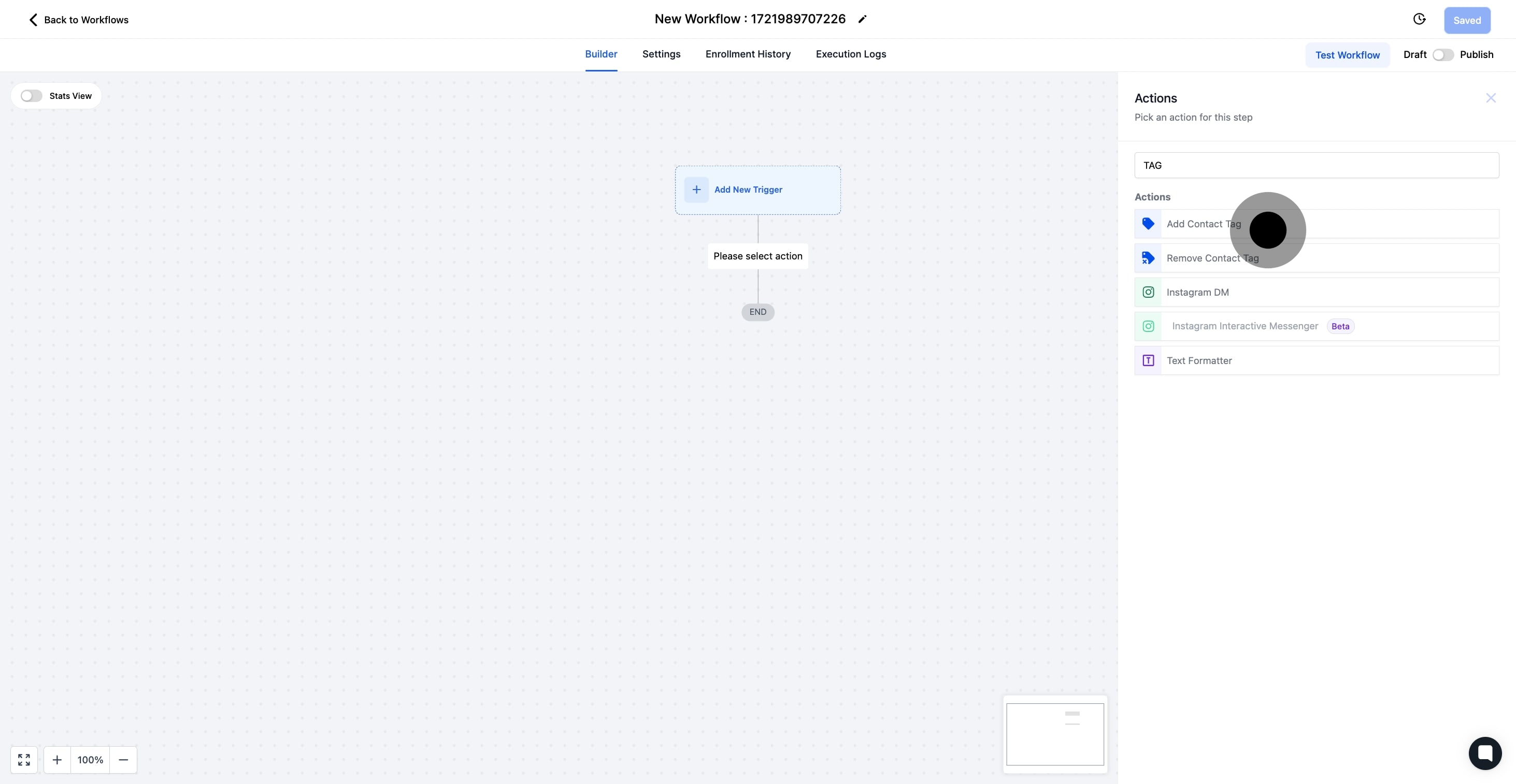Click the plus icon in Add New Trigger
This screenshot has height=784, width=1516.
click(x=696, y=190)
